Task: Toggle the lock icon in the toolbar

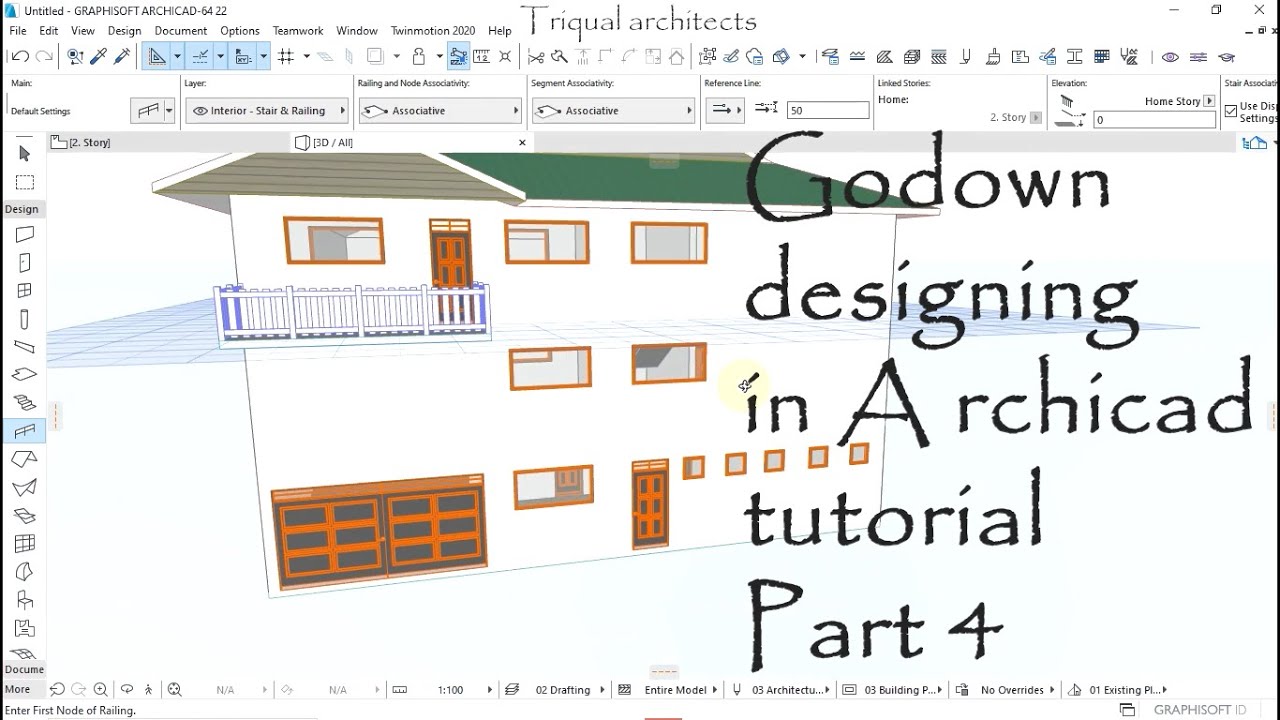Action: pos(420,57)
